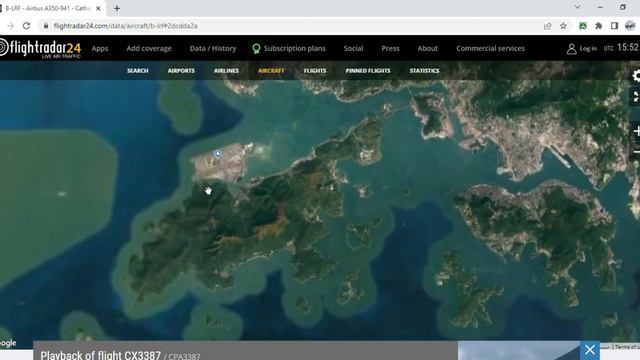640x360 pixels.
Task: Share this page icon
Action: [547, 26]
